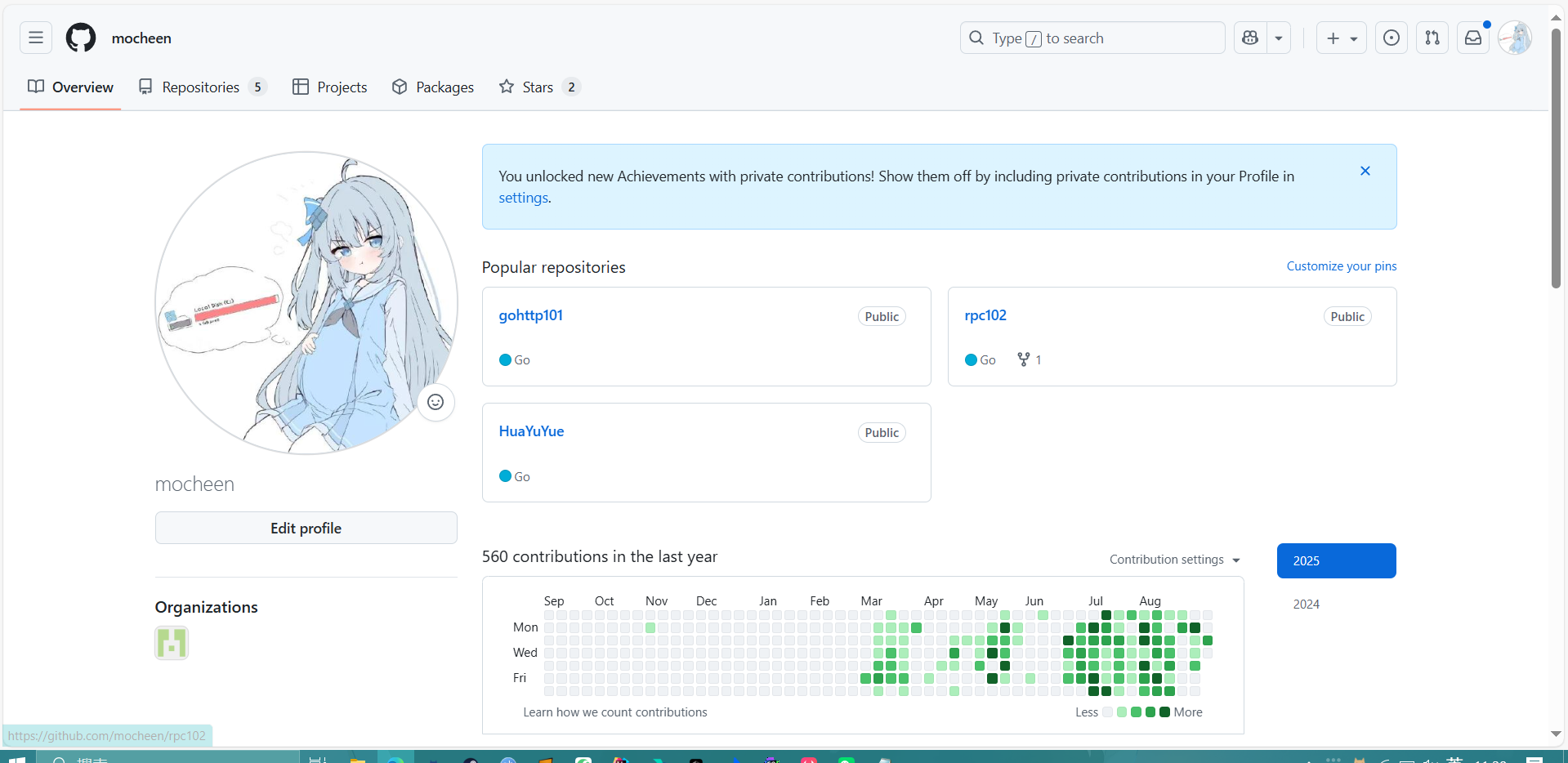The width and height of the screenshot is (1568, 763).
Task: Open the global navigation hamburger menu
Action: [36, 38]
